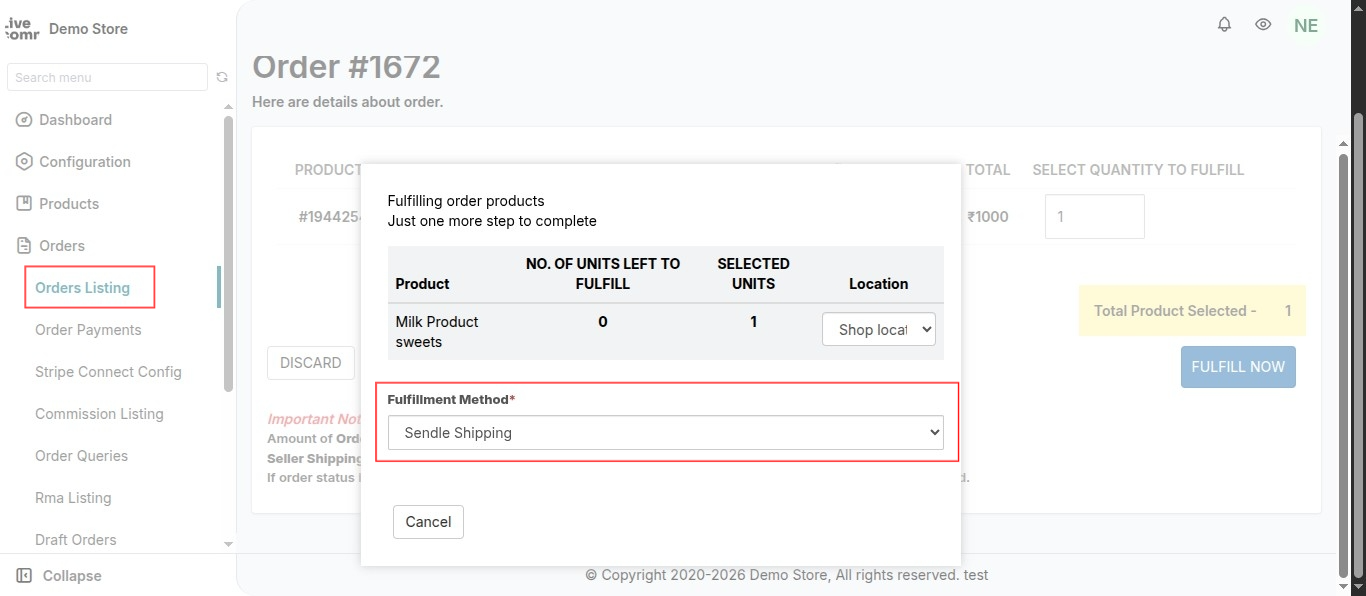Open Order Payments menu item
This screenshot has height=596, width=1366.
[x=88, y=330]
